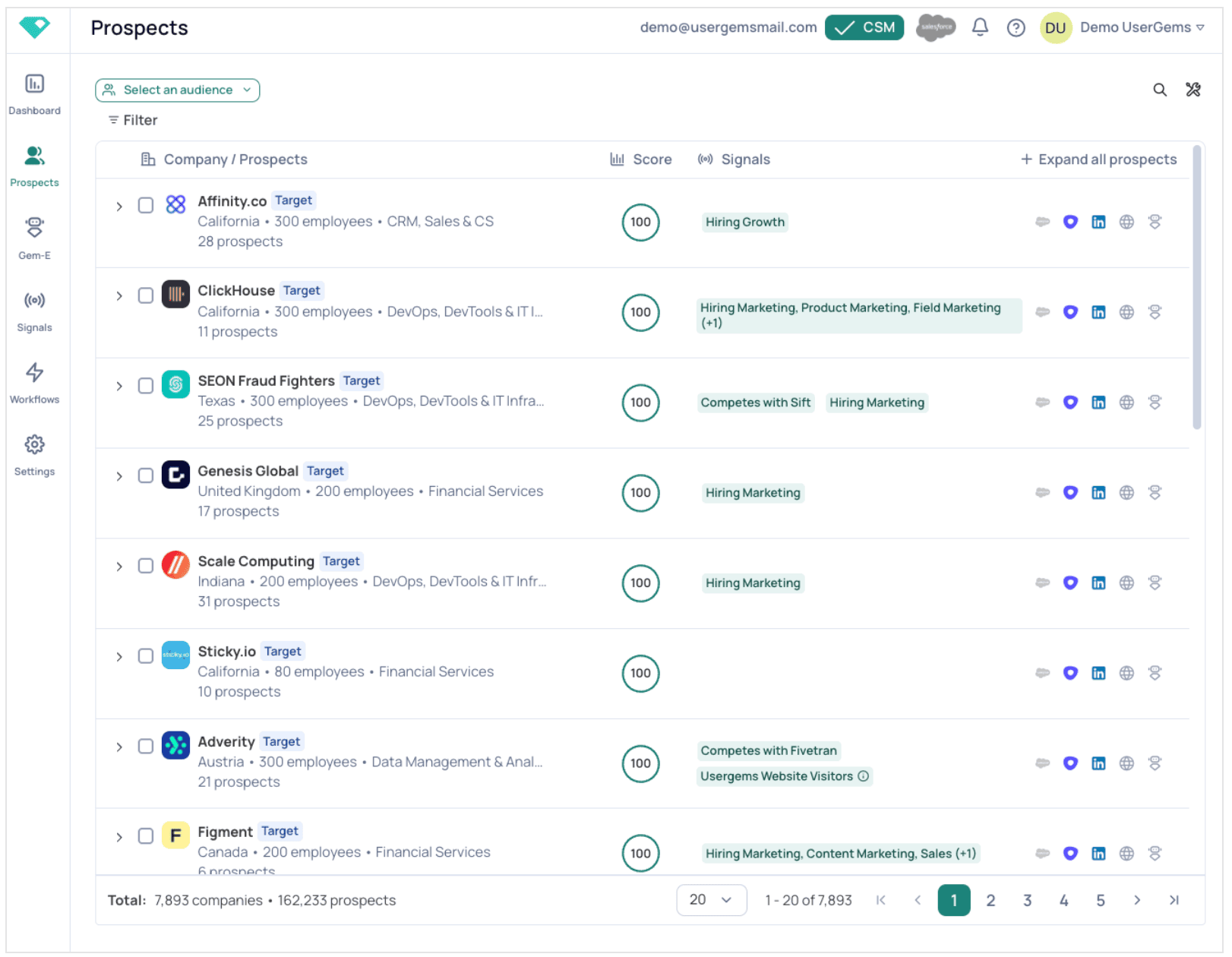The width and height of the screenshot is (1232, 957).
Task: Open the Filter options
Action: click(132, 121)
